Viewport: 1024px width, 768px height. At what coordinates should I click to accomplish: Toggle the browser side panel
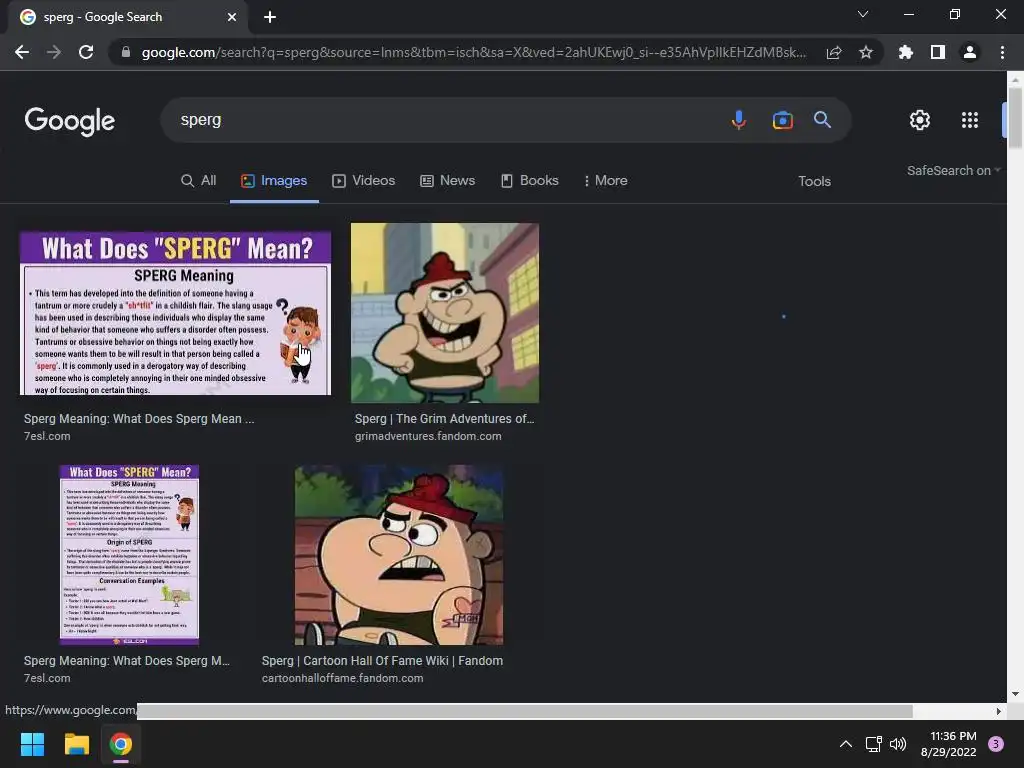pos(938,52)
